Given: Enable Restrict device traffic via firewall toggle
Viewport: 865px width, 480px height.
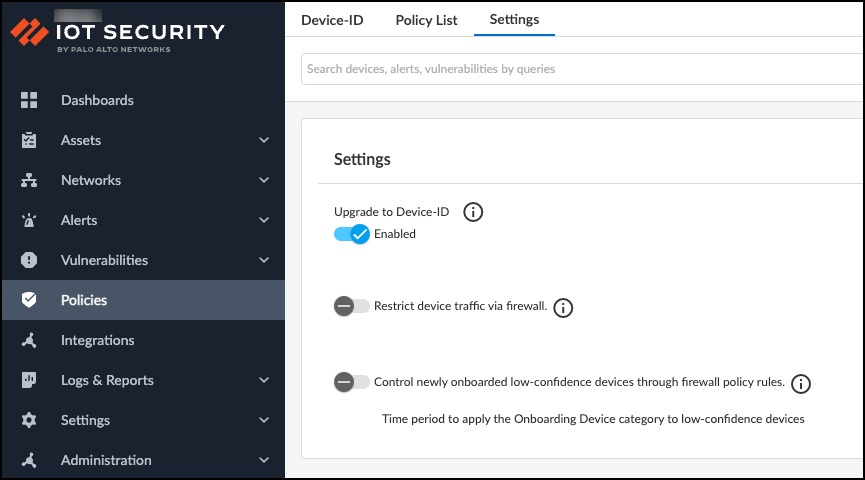Looking at the screenshot, I should [351, 306].
